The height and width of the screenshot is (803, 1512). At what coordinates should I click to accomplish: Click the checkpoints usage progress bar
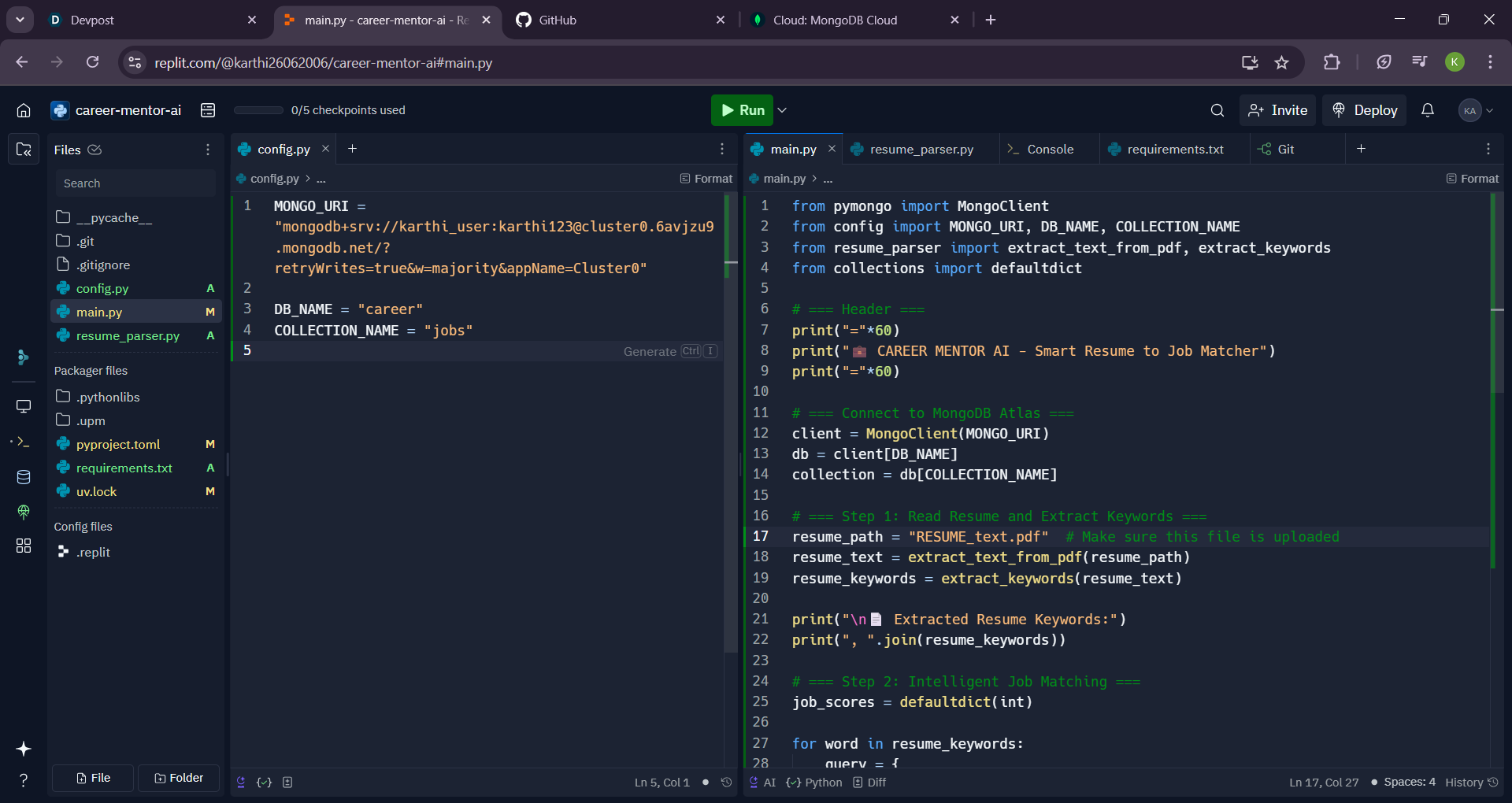tap(258, 110)
